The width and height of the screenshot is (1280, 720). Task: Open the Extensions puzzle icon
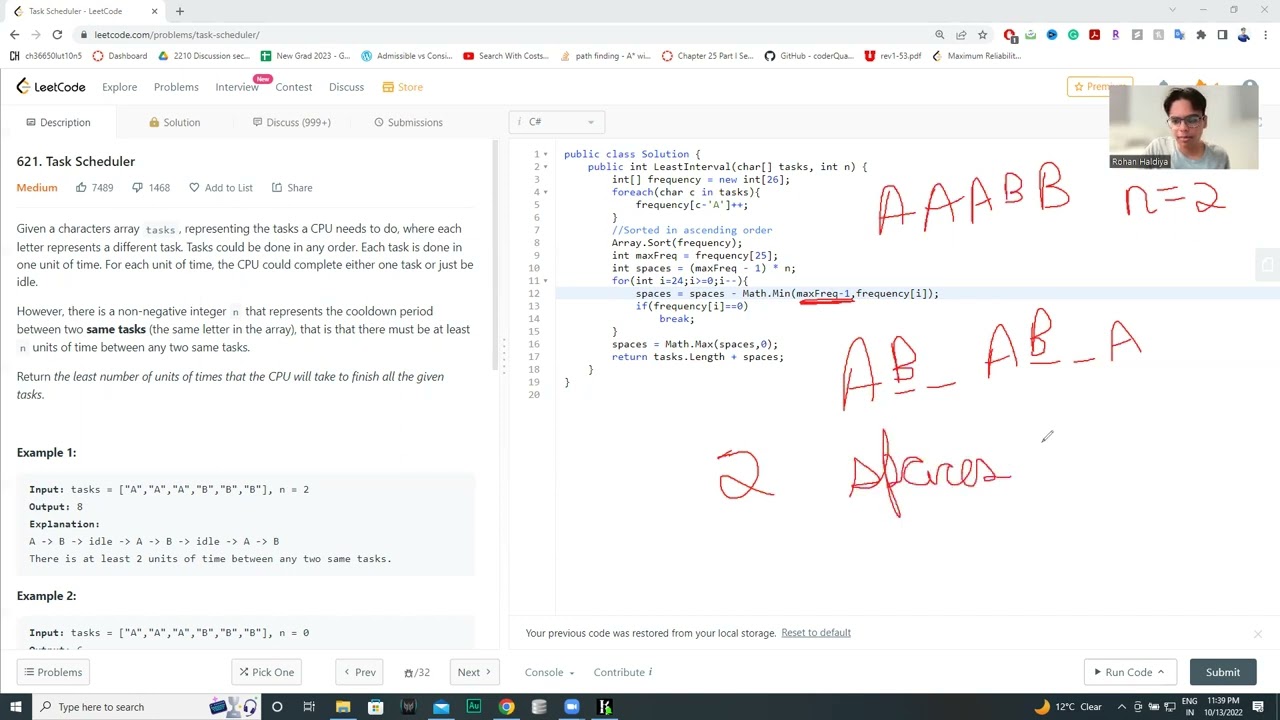(x=1201, y=34)
